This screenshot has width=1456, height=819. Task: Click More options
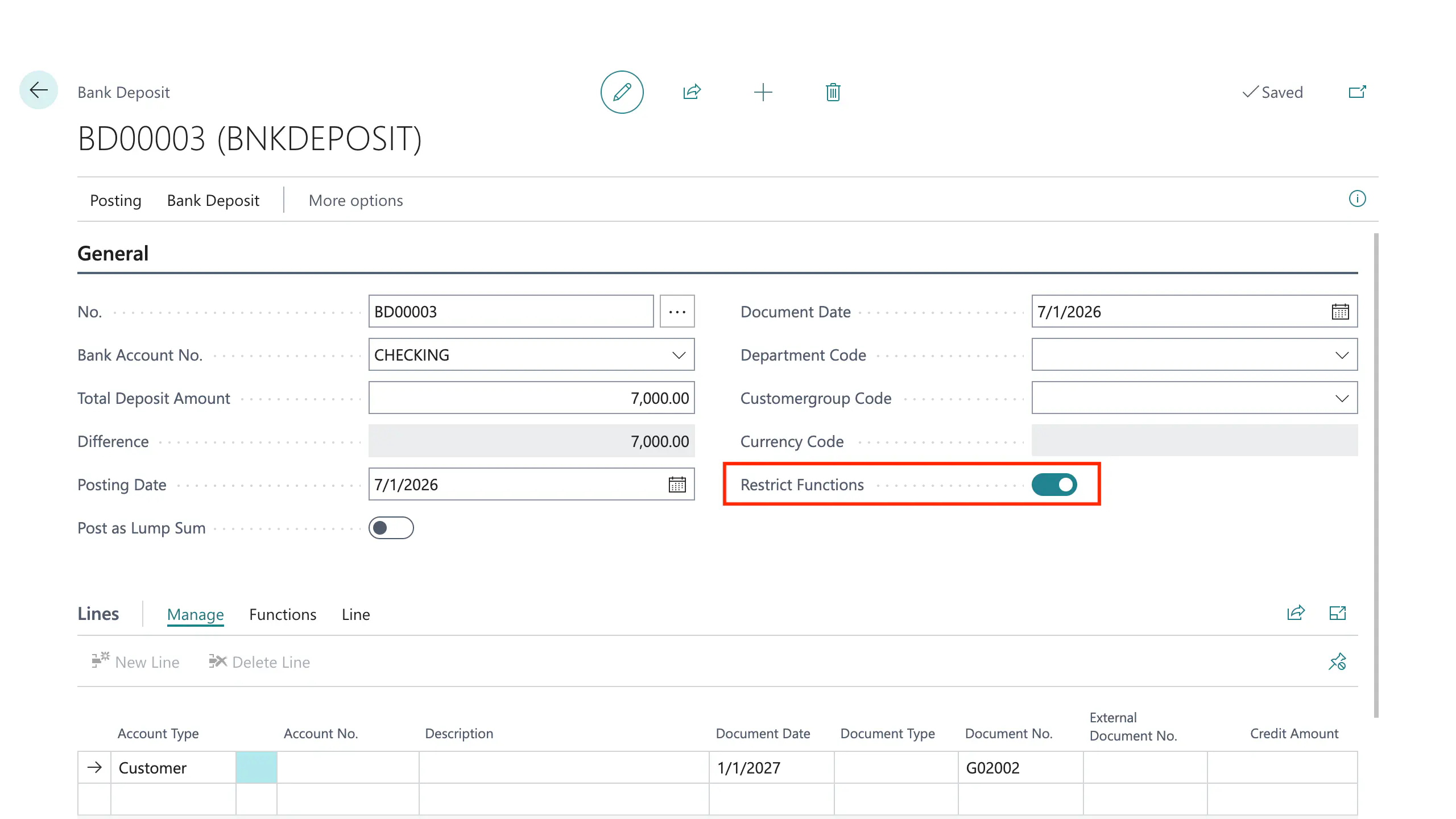click(355, 200)
